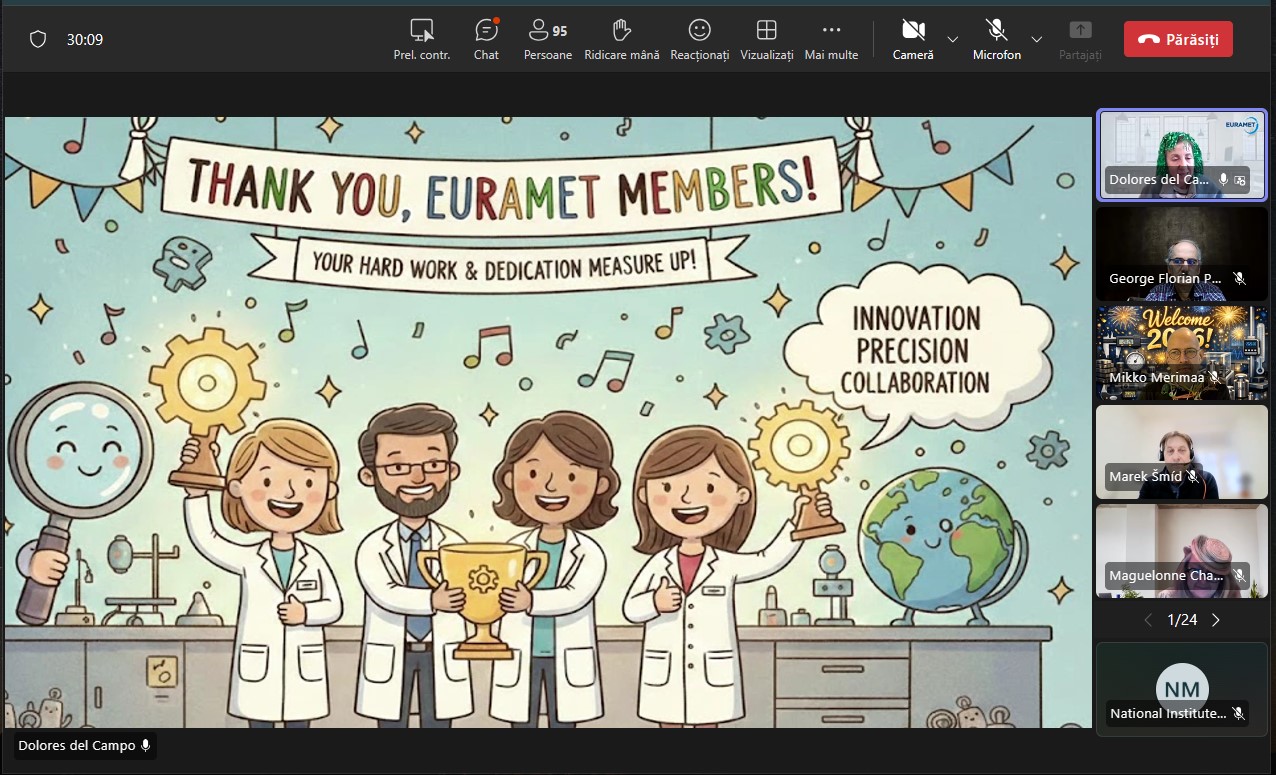The width and height of the screenshot is (1276, 775).
Task: Toggle the Cameră on
Action: 912,39
